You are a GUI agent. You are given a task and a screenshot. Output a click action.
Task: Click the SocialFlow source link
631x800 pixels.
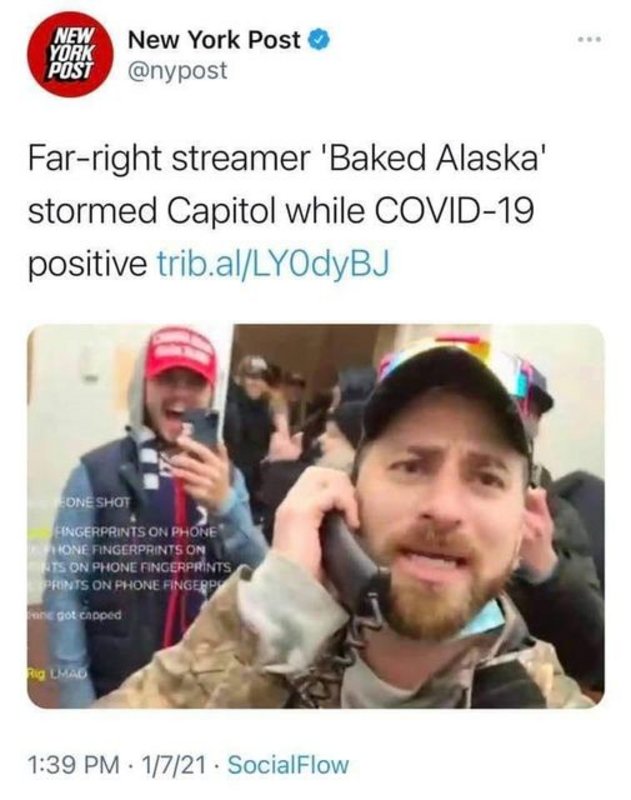(288, 765)
